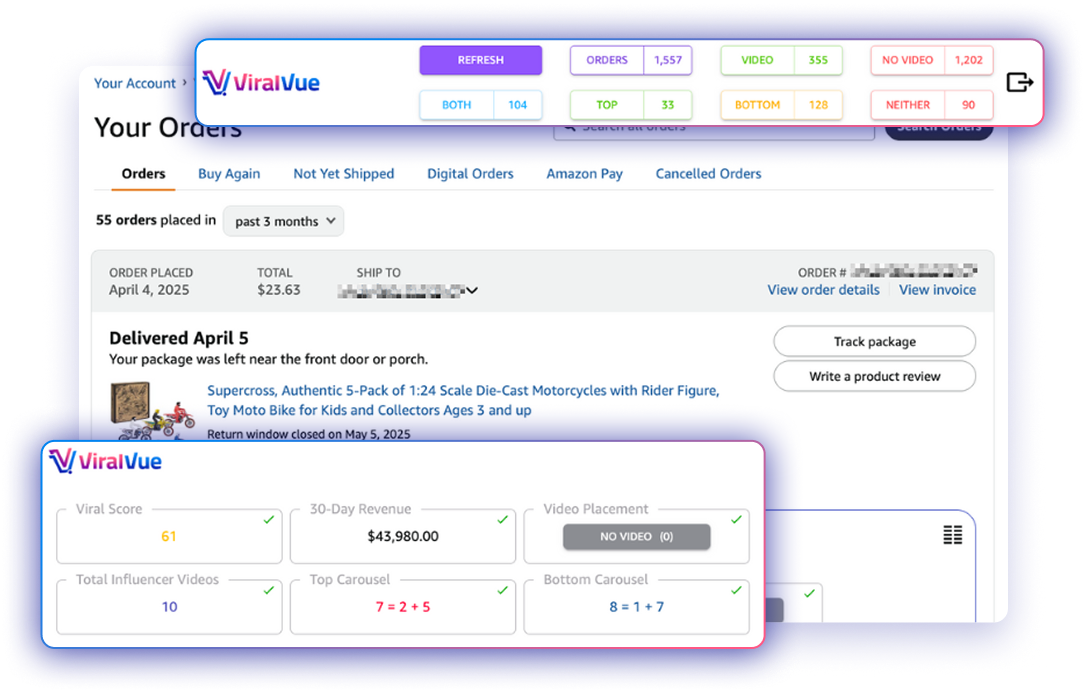Toggle the Total Influencer Videos checkmark
The height and width of the screenshot is (693, 1086).
(269, 591)
